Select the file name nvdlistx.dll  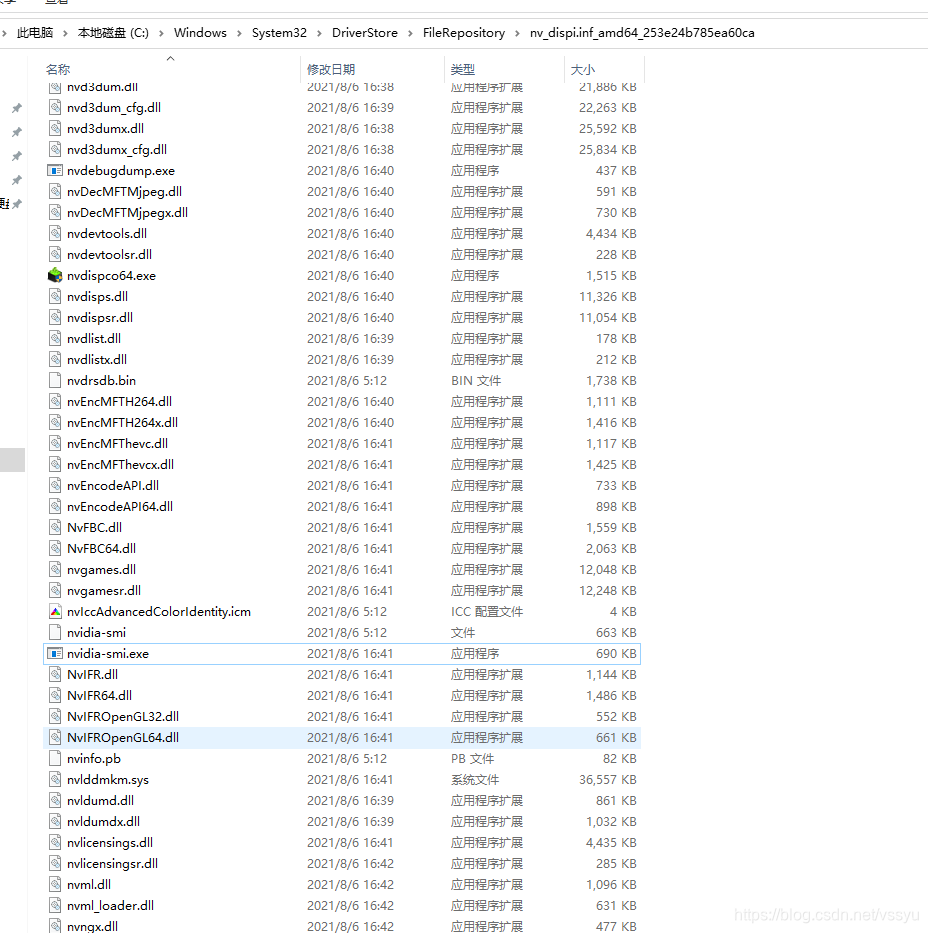97,360
